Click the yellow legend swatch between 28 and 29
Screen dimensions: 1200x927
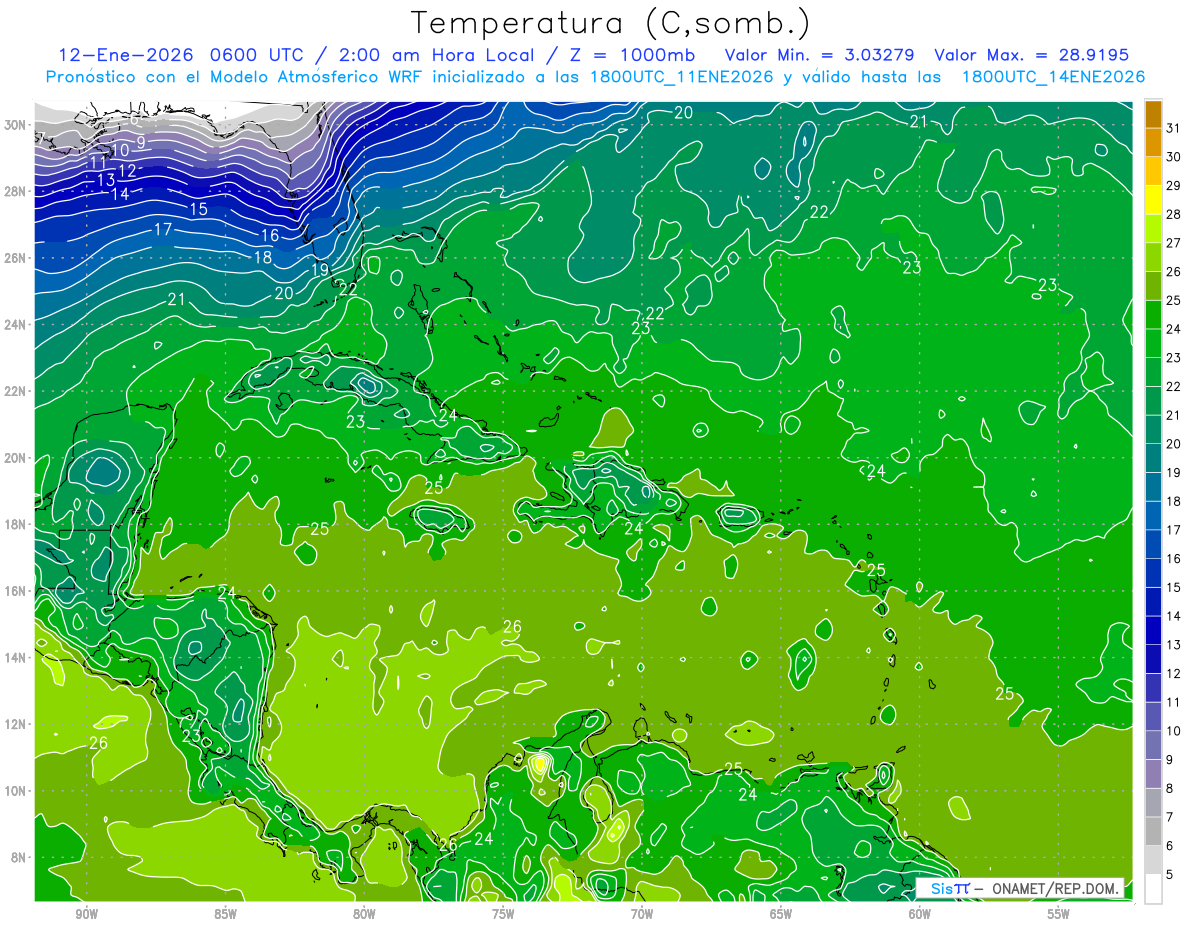[x=1153, y=200]
